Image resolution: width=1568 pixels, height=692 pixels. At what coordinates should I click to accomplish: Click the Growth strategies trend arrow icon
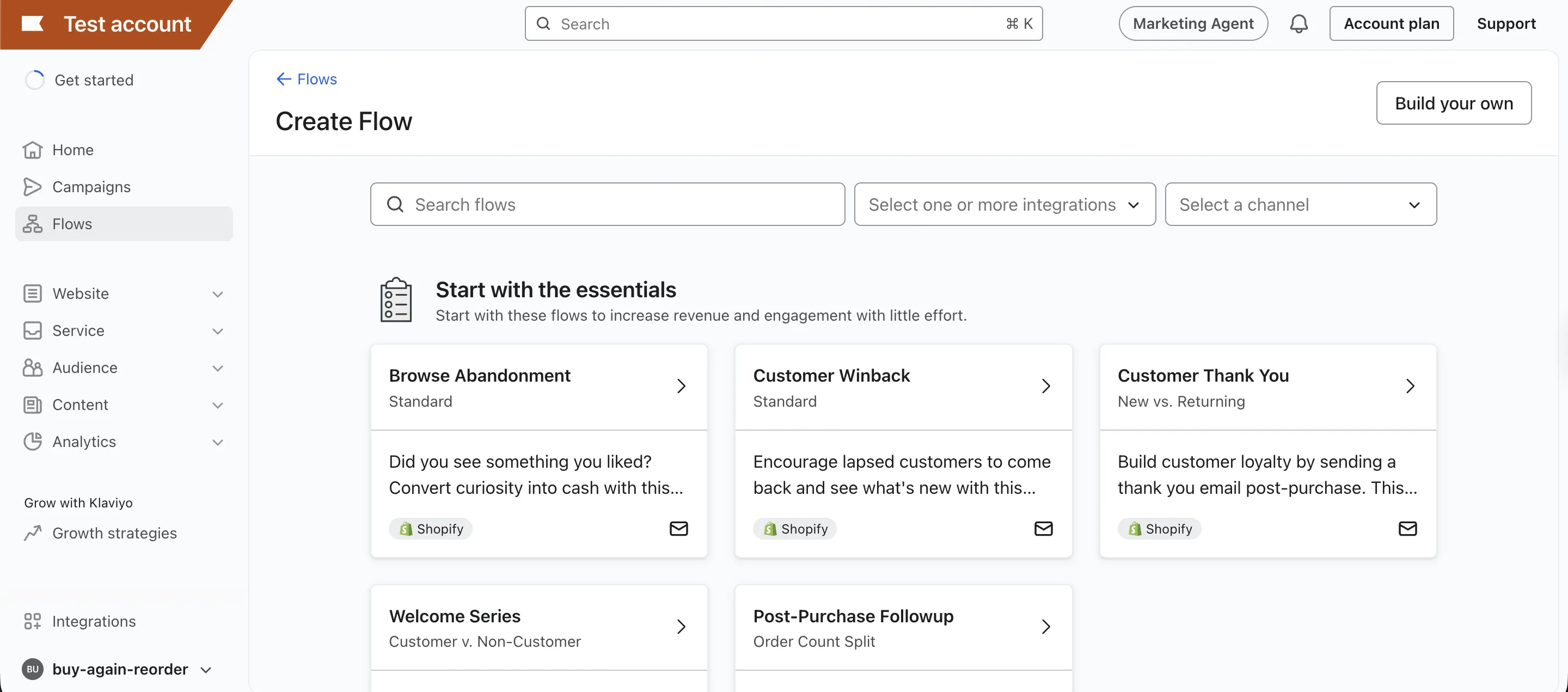(32, 533)
